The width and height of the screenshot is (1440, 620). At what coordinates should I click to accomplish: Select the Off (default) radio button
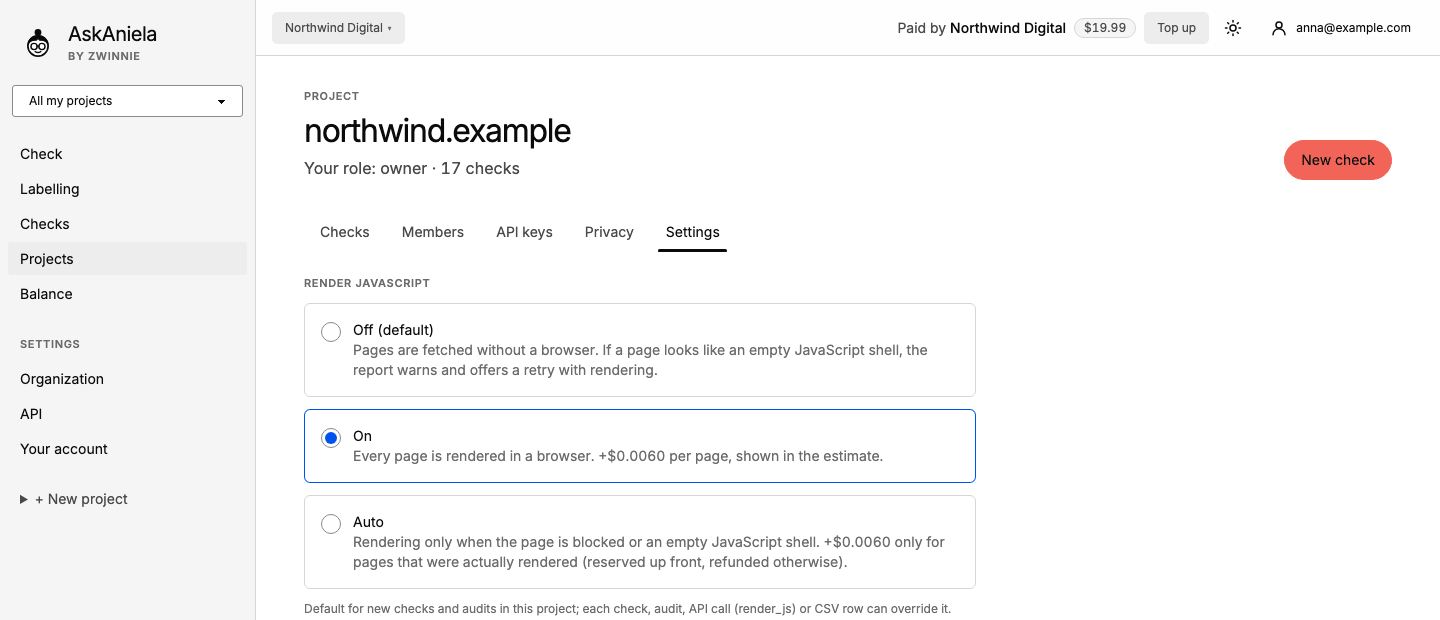click(331, 332)
